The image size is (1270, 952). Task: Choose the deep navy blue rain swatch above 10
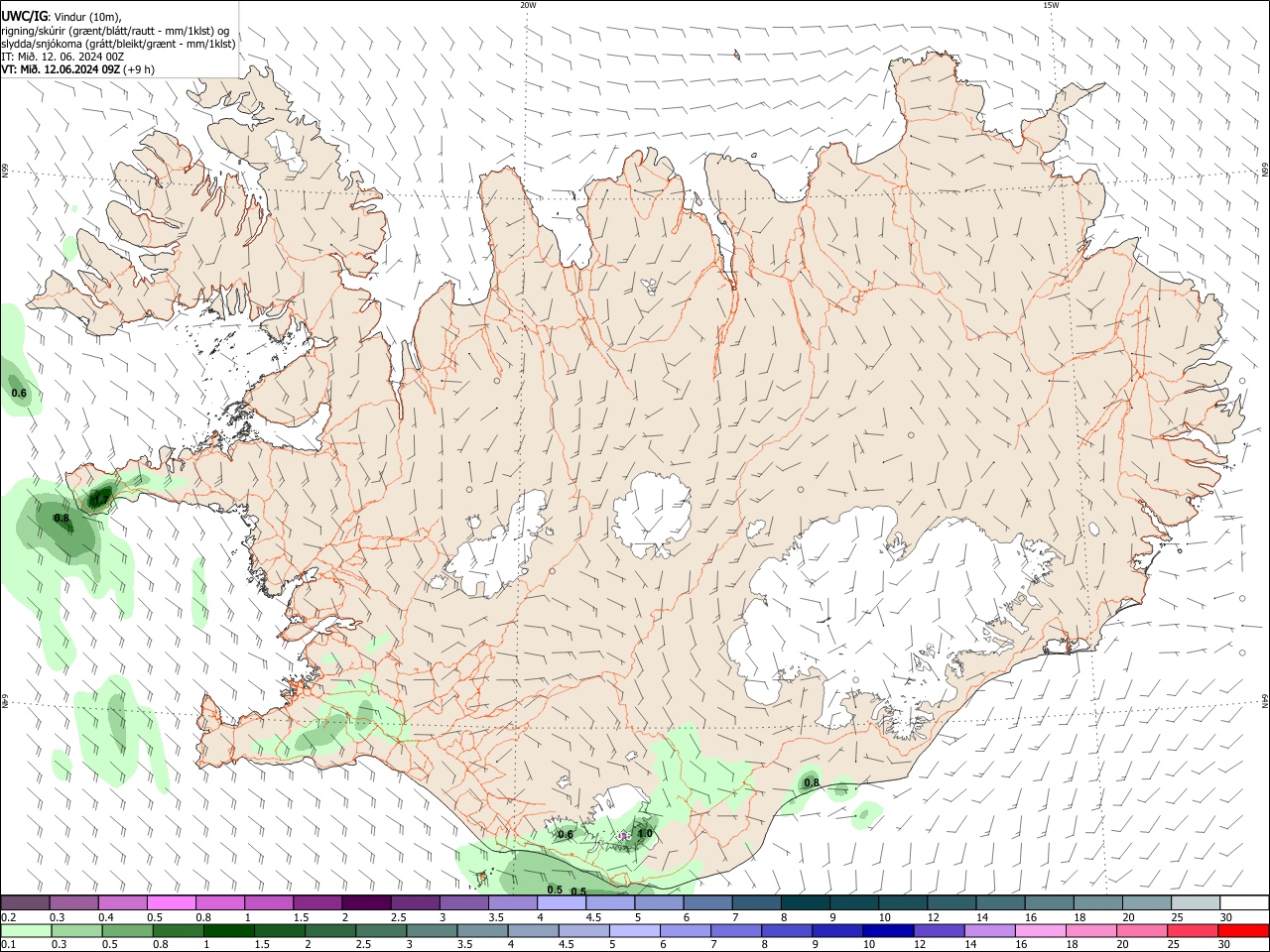click(x=888, y=930)
